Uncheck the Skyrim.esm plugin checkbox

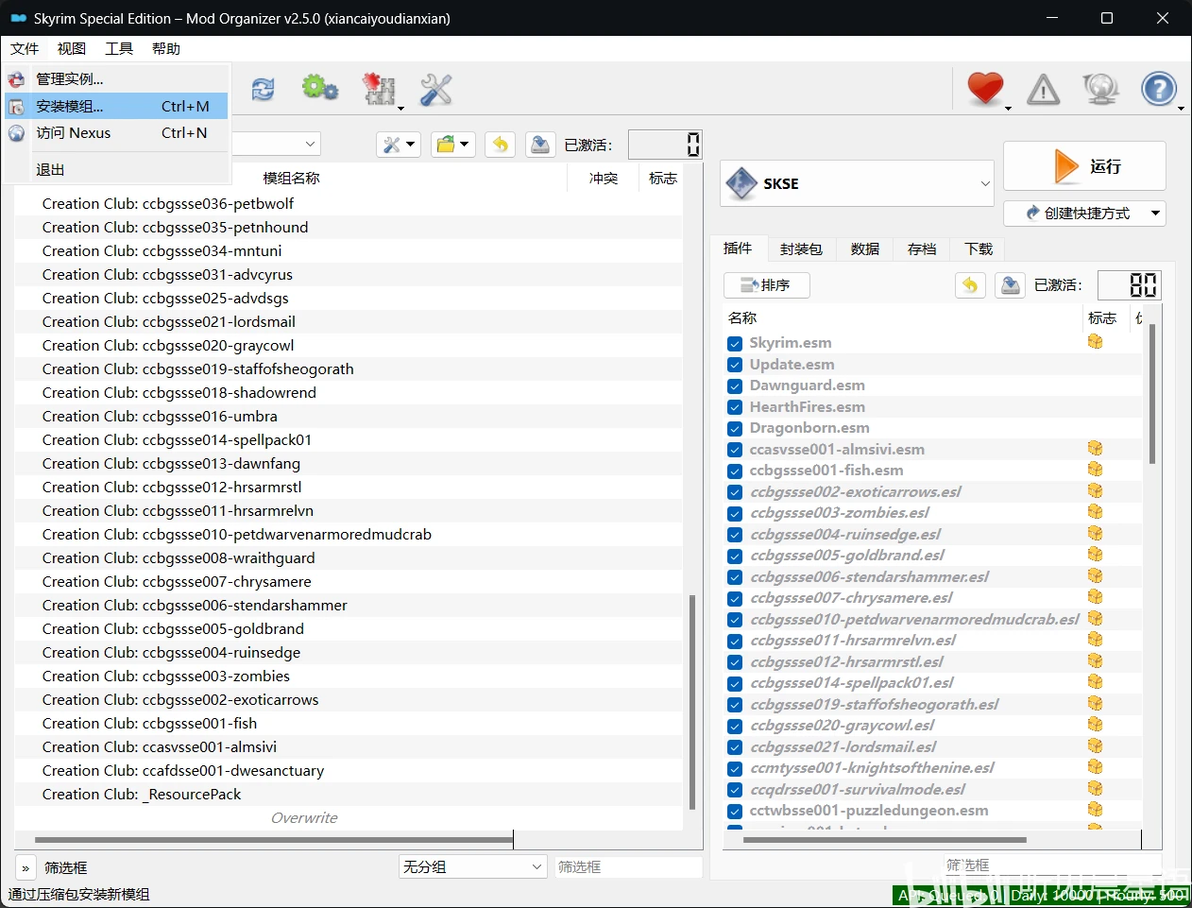click(x=734, y=344)
